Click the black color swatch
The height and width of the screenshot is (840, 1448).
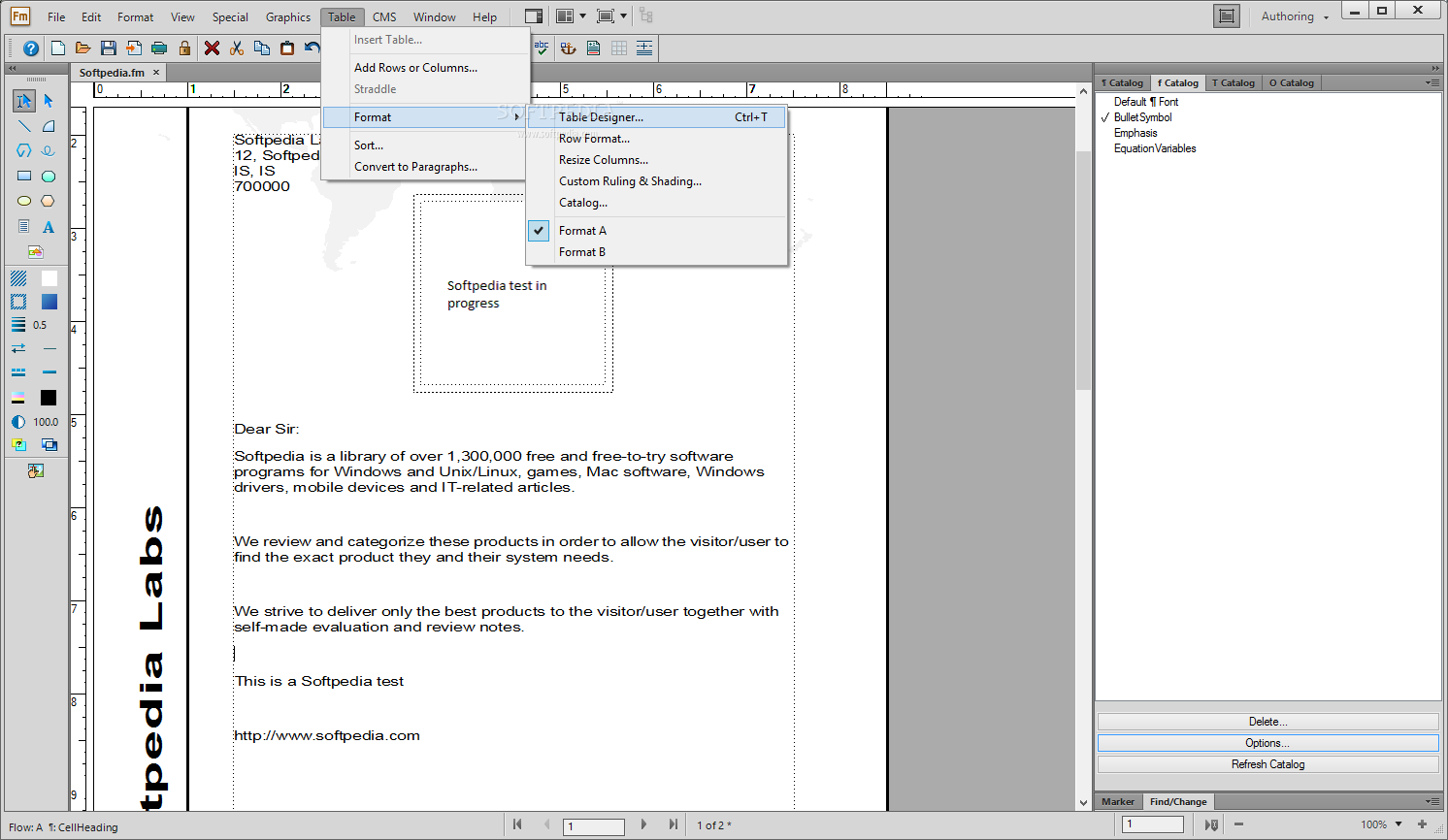pyautogui.click(x=49, y=398)
